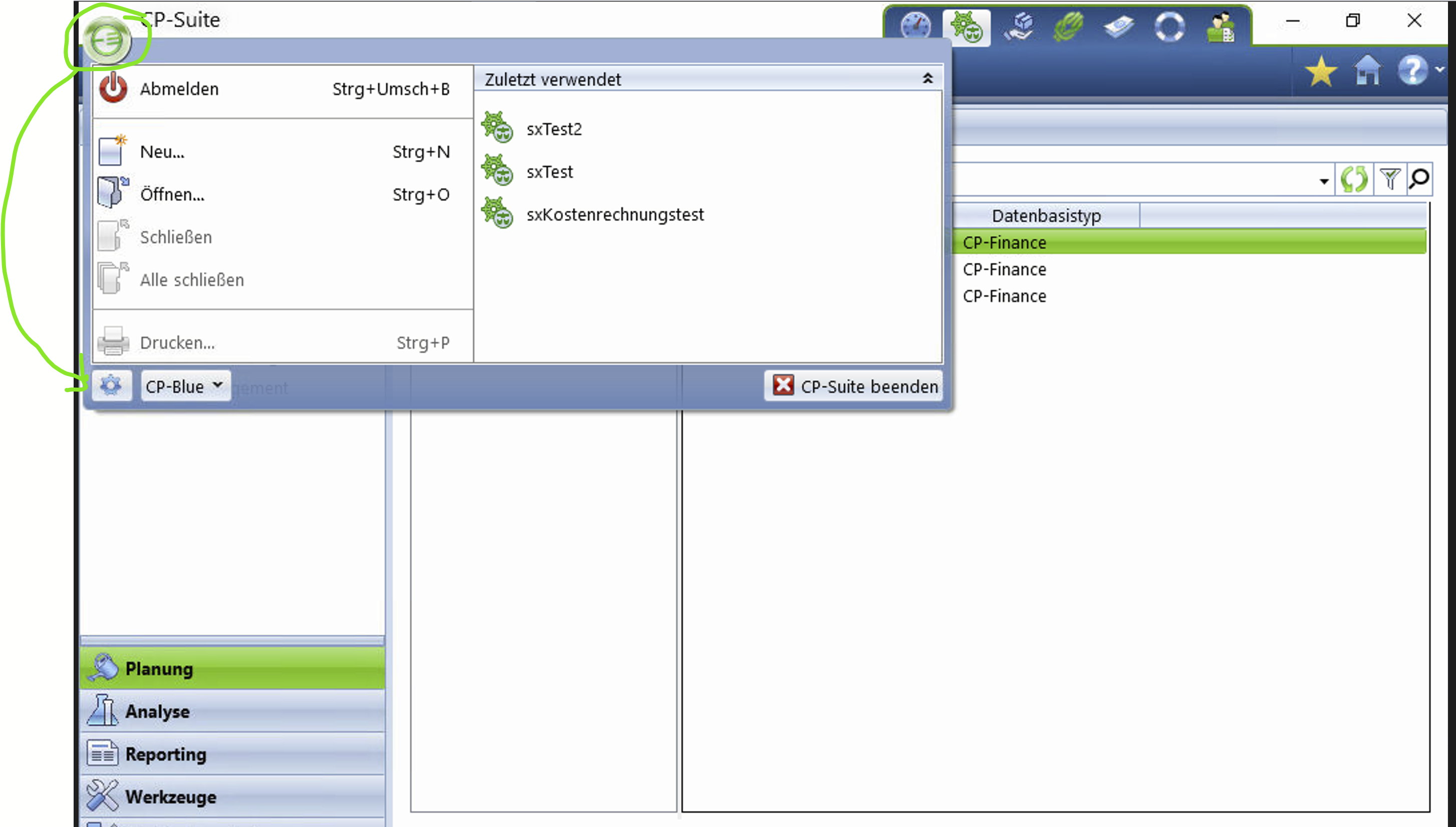
Task: Select the Öffnen... menu entry
Action: click(x=172, y=195)
